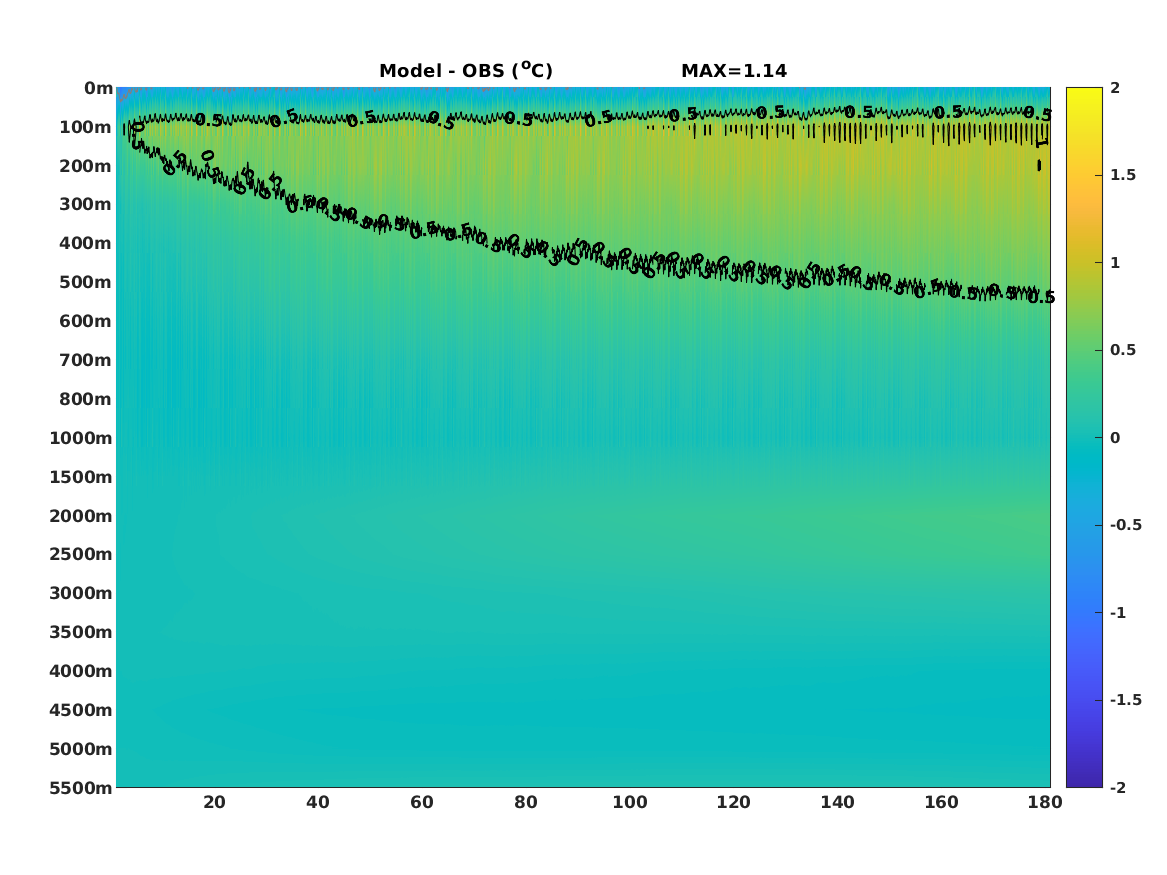Click the "700m" depth axis label
This screenshot has width=1167, height=875.
coord(86,360)
